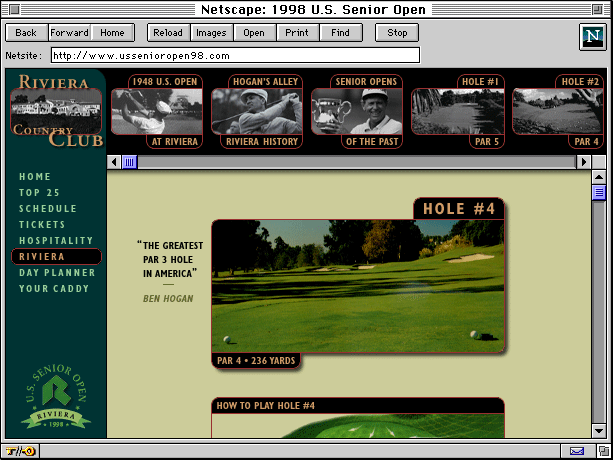Open the mail envelope icon in status bar

577,451
